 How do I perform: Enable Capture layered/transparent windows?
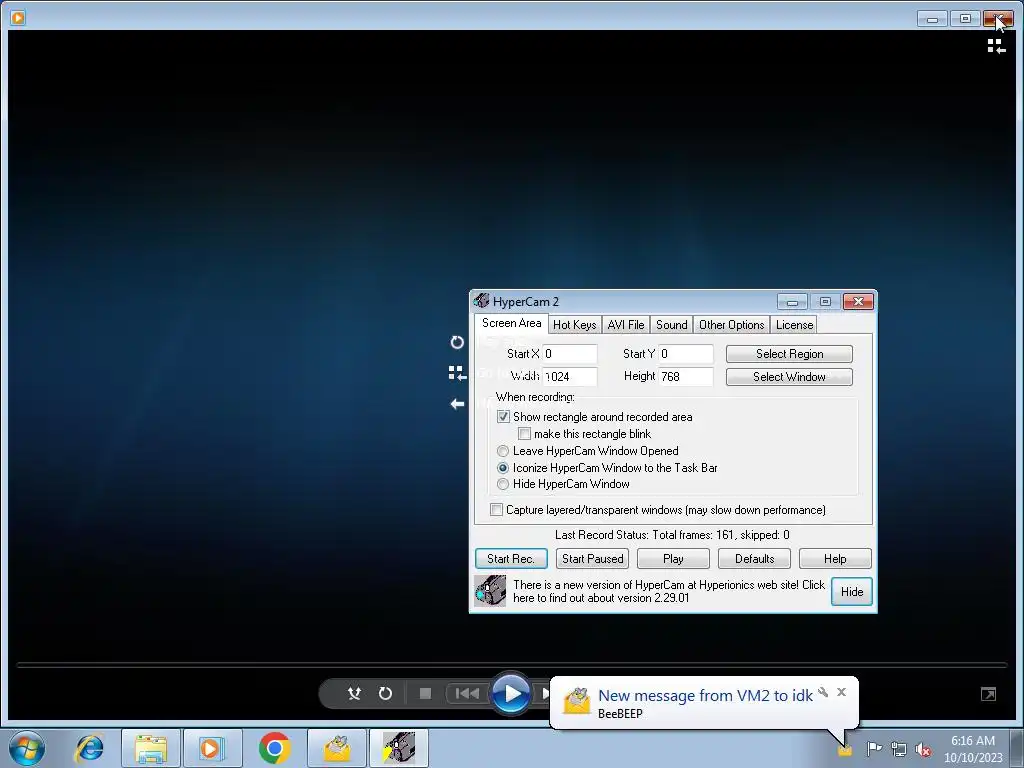click(496, 509)
